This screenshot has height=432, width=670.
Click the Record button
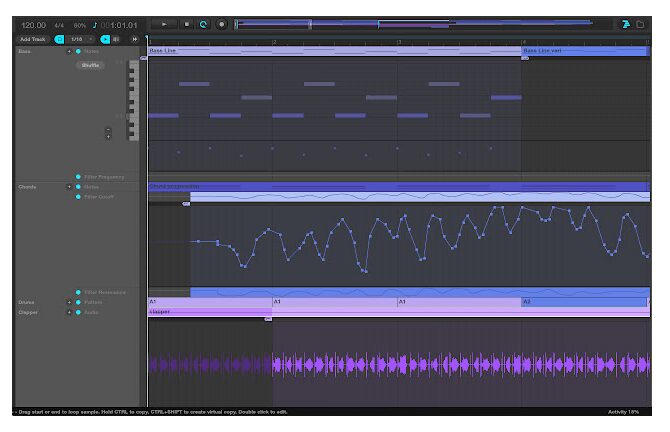(x=221, y=24)
